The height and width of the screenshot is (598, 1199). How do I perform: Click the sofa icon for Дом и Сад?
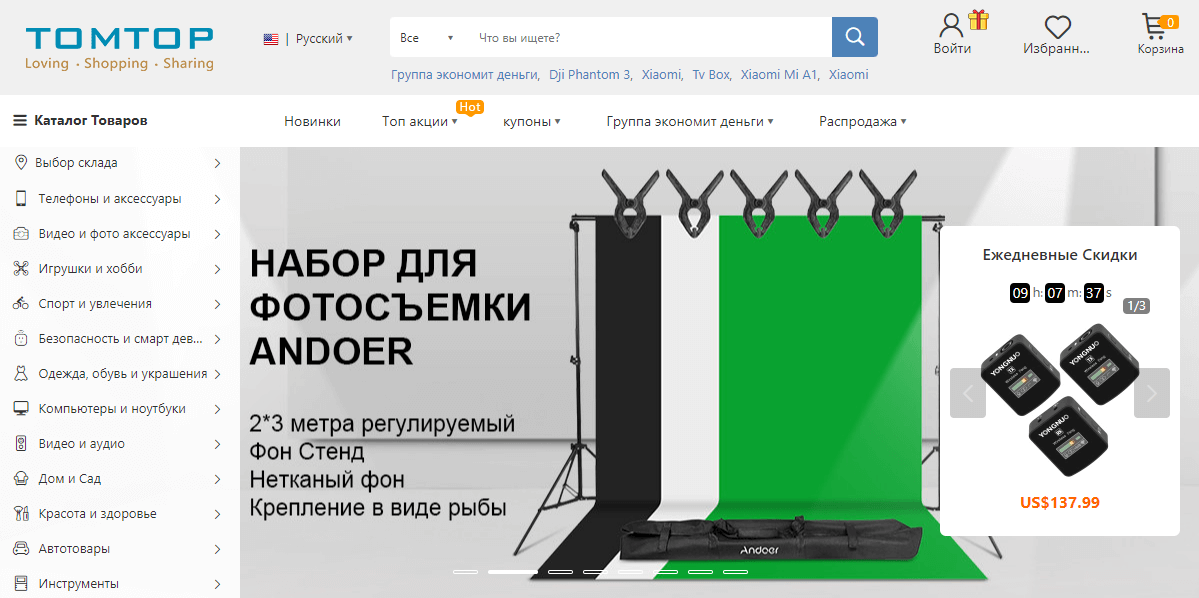21,479
